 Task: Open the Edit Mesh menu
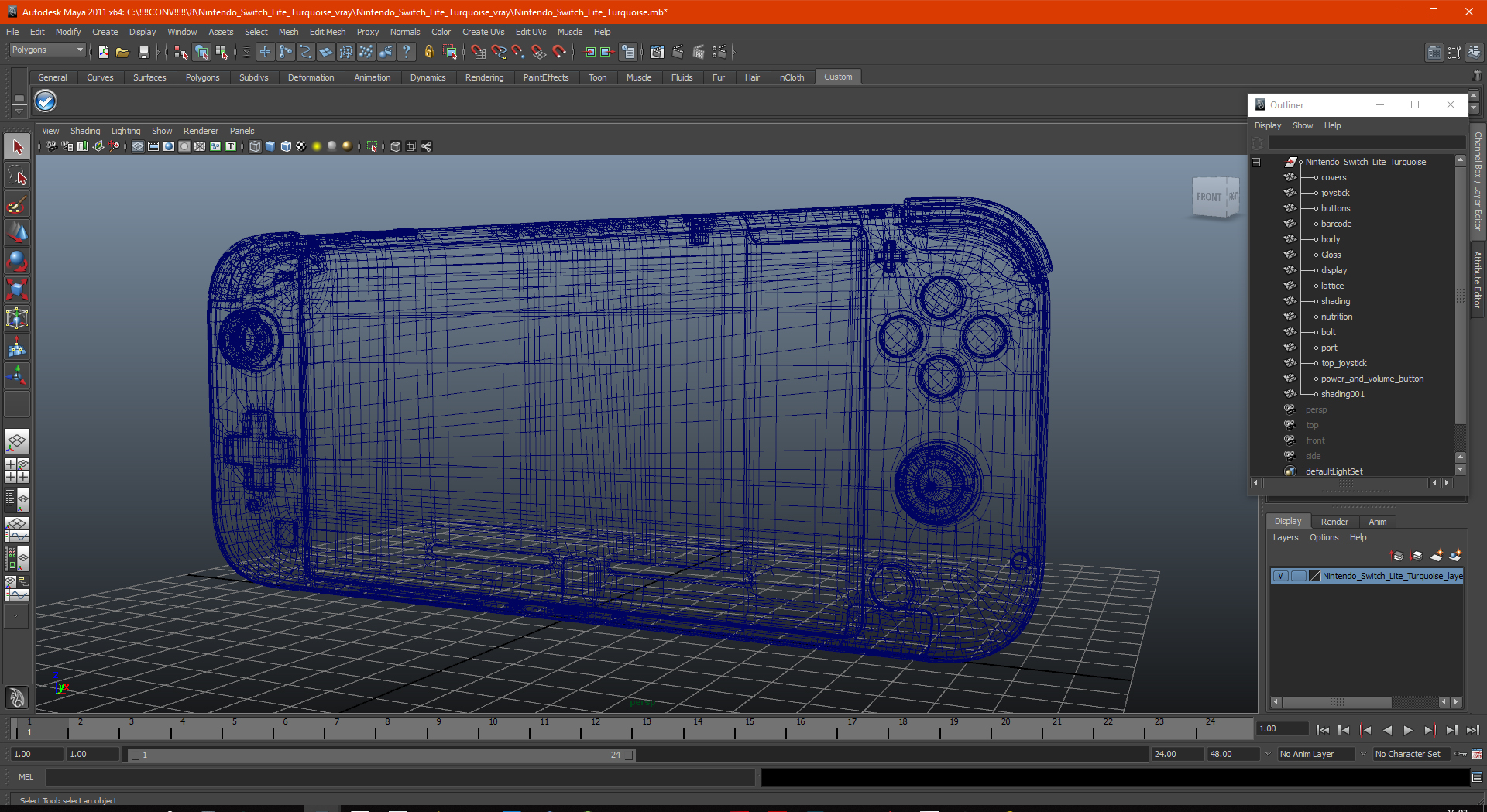[328, 32]
